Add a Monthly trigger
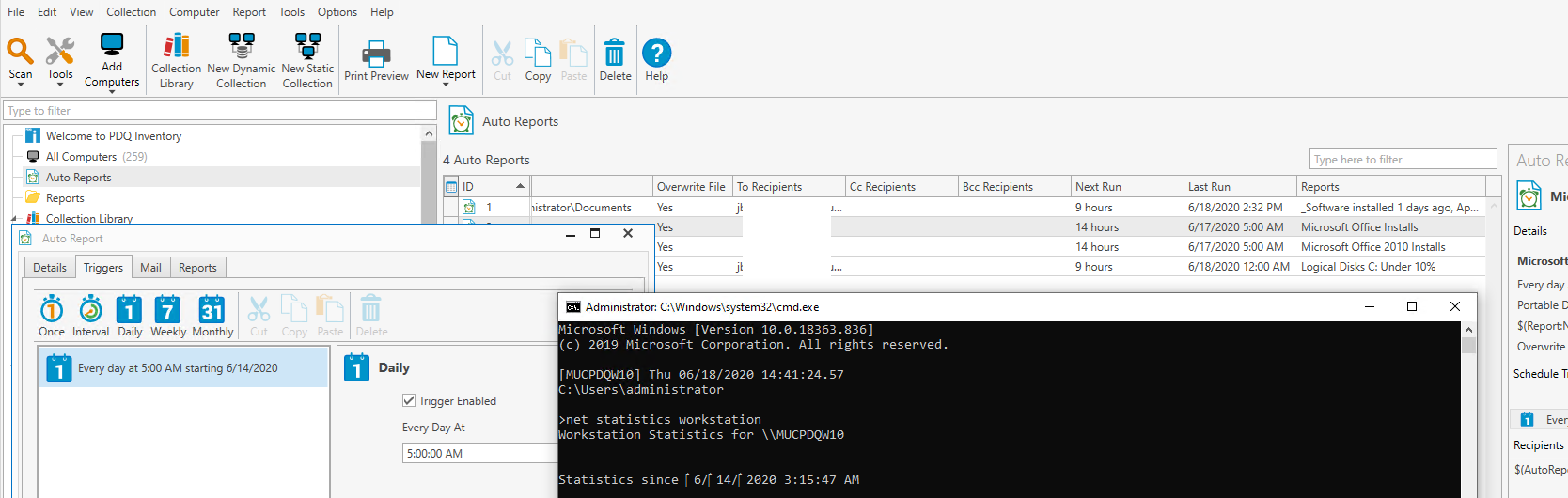This screenshot has width=1568, height=498. [212, 317]
